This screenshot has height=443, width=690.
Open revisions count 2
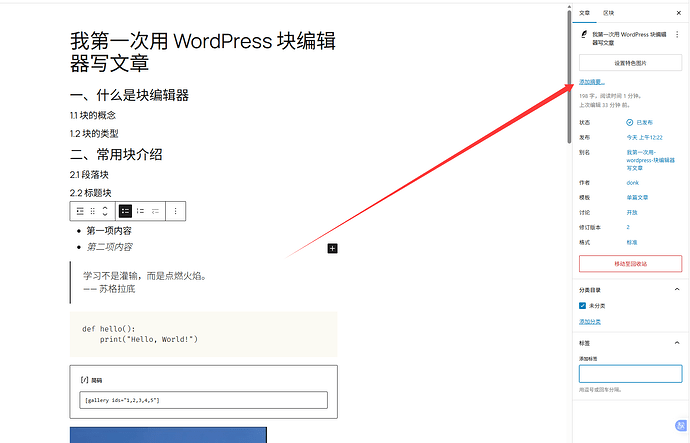click(628, 227)
